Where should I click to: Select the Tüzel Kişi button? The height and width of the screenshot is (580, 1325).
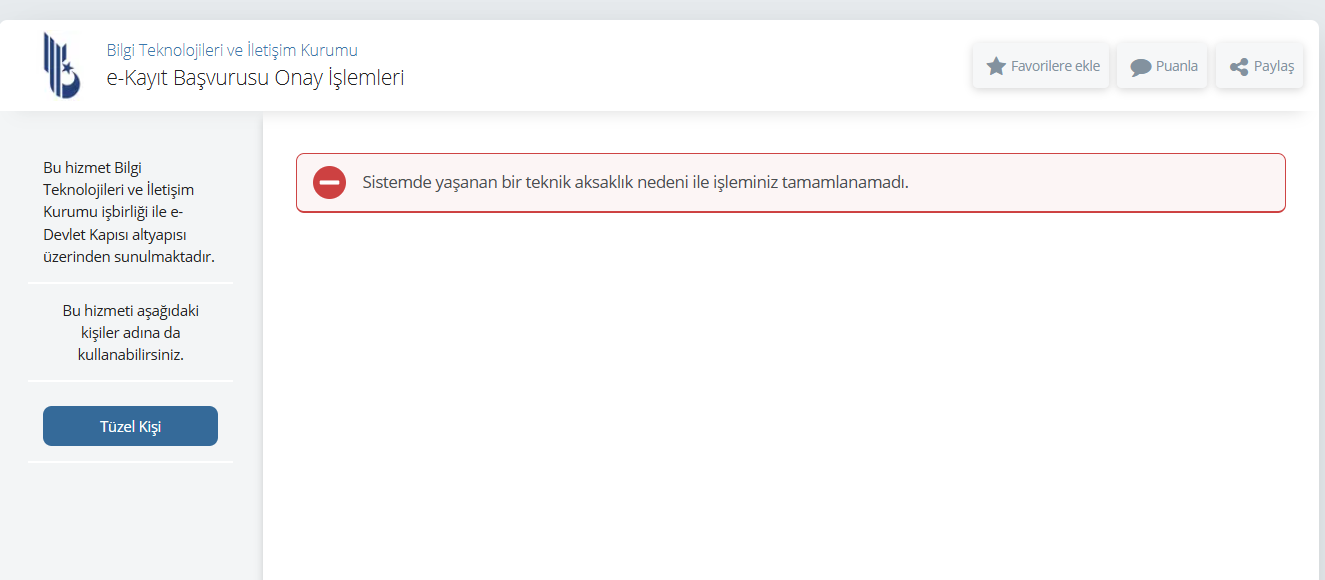pyautogui.click(x=130, y=426)
